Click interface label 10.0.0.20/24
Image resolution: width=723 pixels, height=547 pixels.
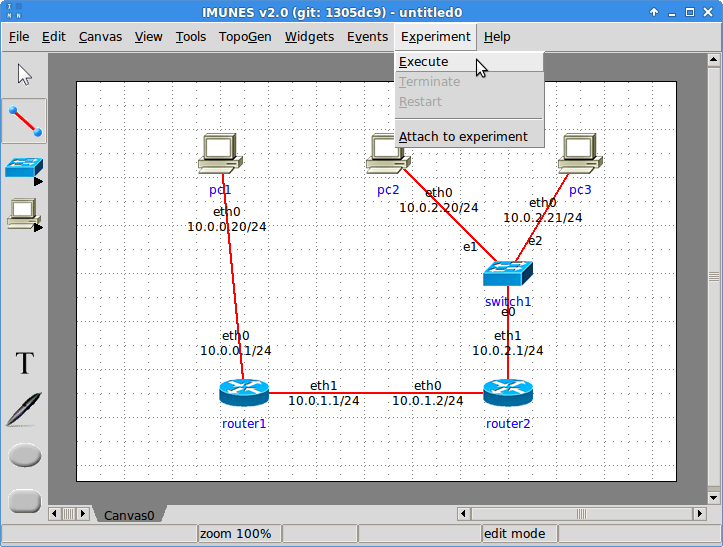click(226, 226)
